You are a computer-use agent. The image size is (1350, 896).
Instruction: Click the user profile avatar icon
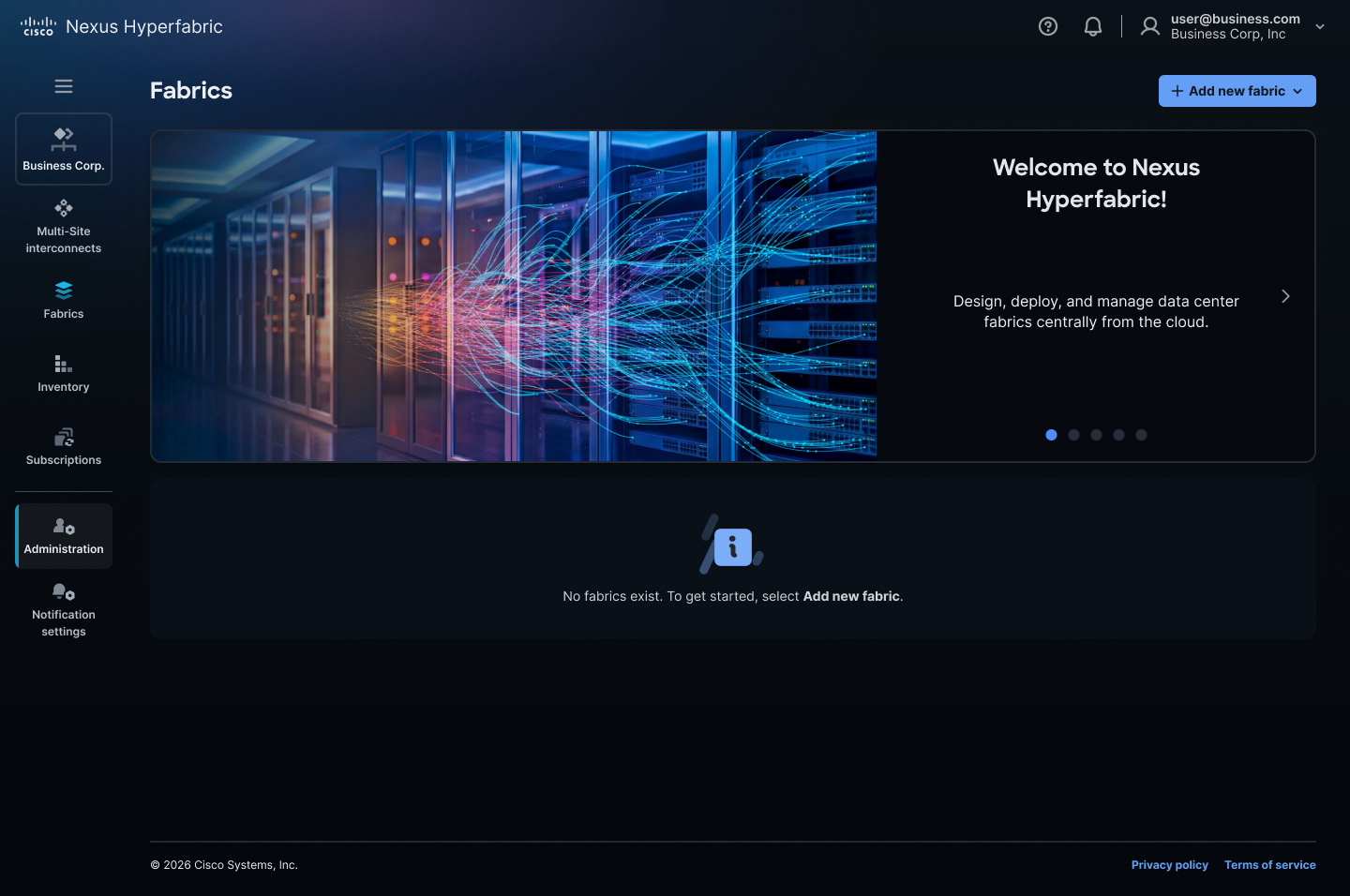pyautogui.click(x=1150, y=26)
